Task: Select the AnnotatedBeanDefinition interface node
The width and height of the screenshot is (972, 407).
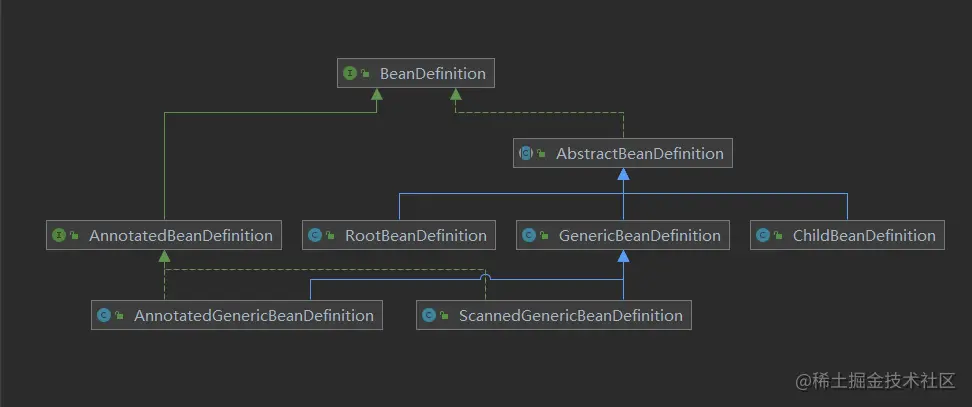Action: pos(164,235)
